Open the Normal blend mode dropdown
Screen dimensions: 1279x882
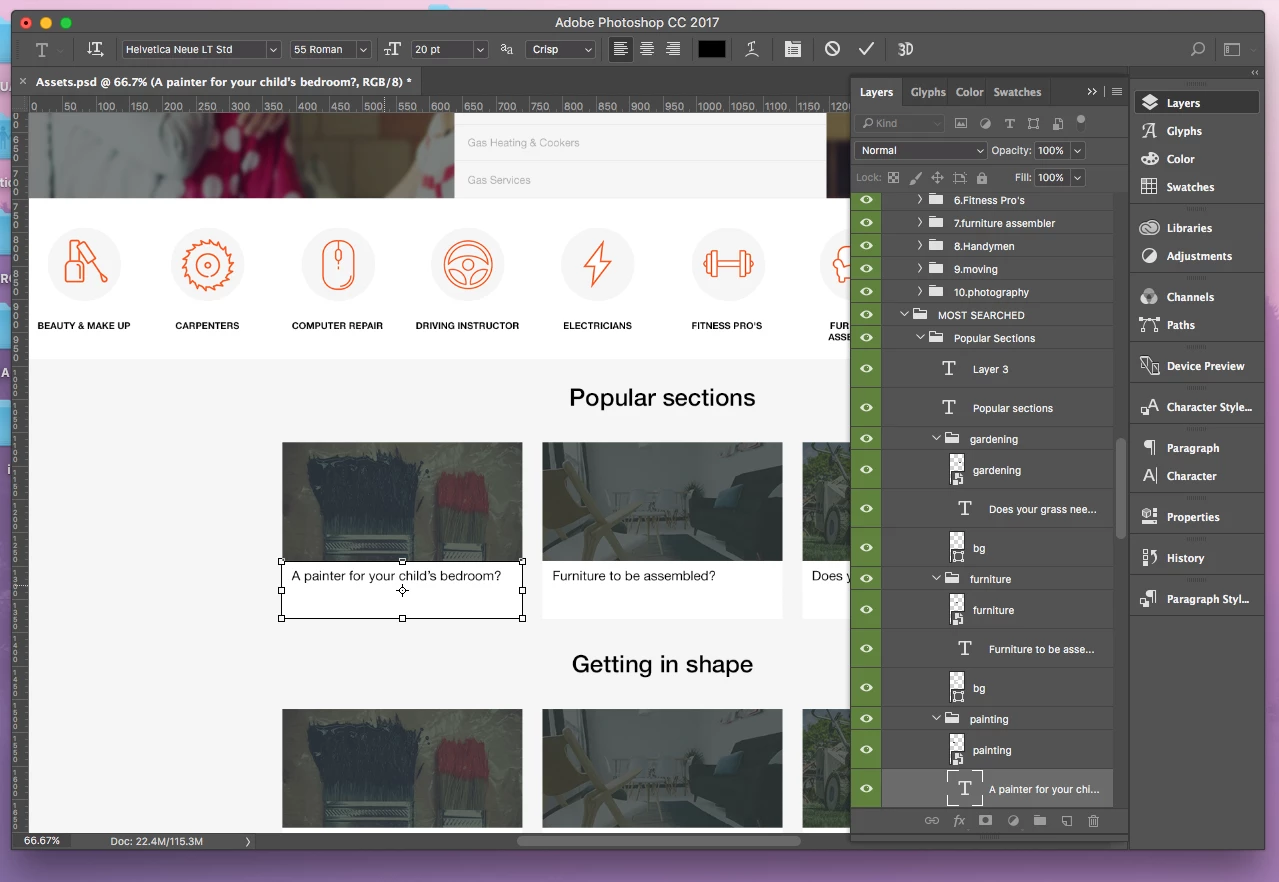click(x=920, y=150)
